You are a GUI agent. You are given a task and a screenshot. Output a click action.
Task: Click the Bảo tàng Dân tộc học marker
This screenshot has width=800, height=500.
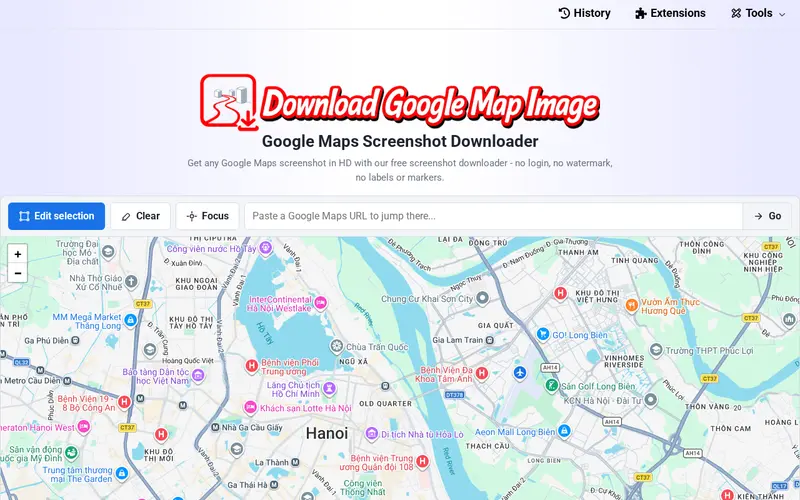(198, 376)
